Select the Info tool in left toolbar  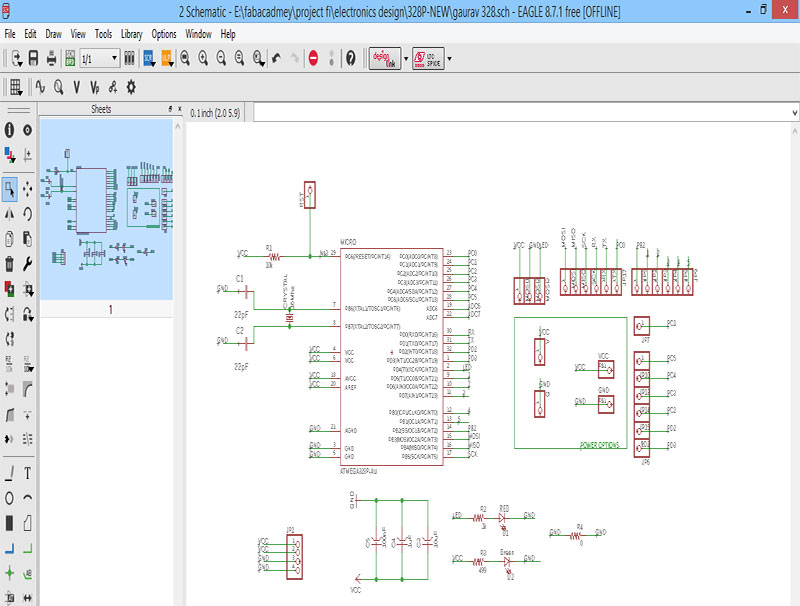click(x=9, y=130)
